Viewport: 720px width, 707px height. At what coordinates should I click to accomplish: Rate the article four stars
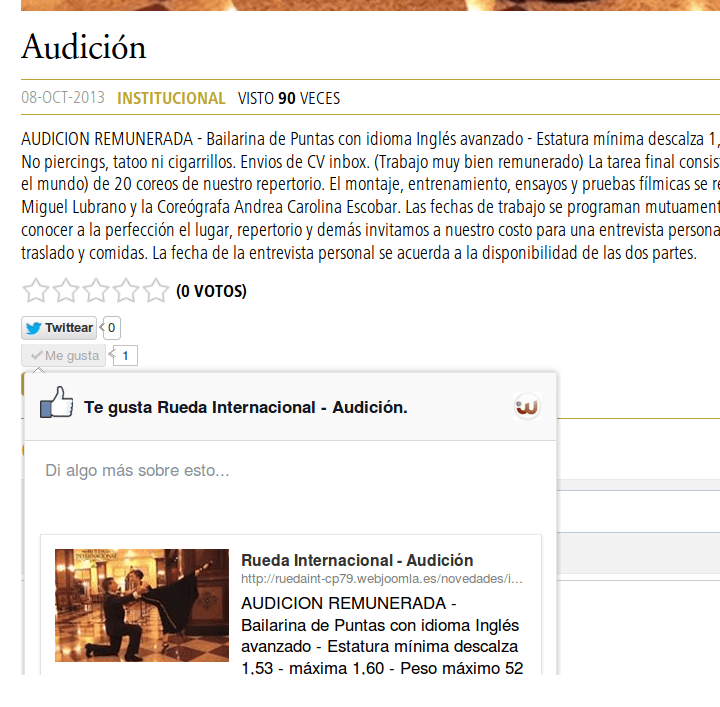[x=126, y=290]
